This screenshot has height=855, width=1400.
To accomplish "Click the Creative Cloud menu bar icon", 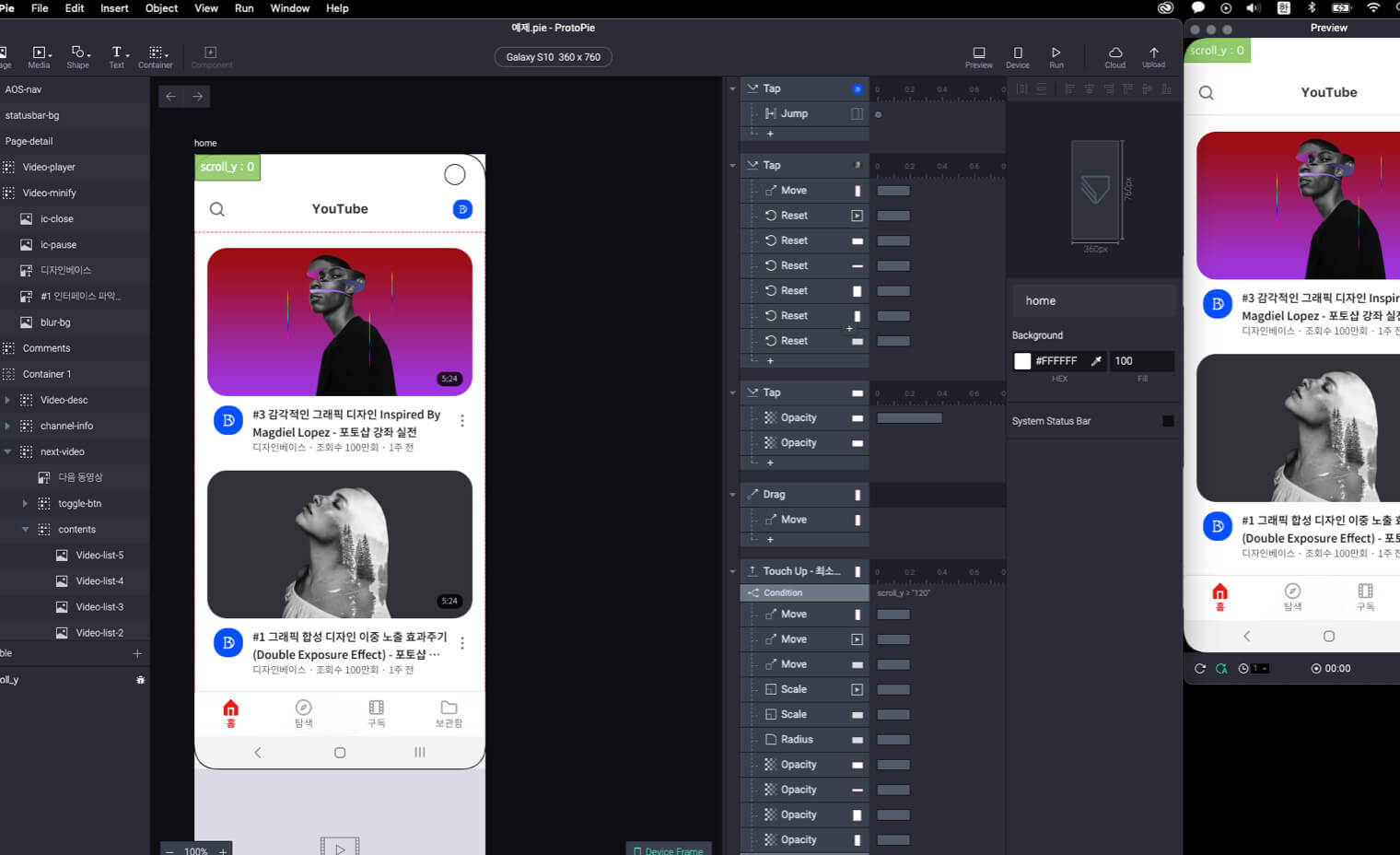I will point(1166,8).
